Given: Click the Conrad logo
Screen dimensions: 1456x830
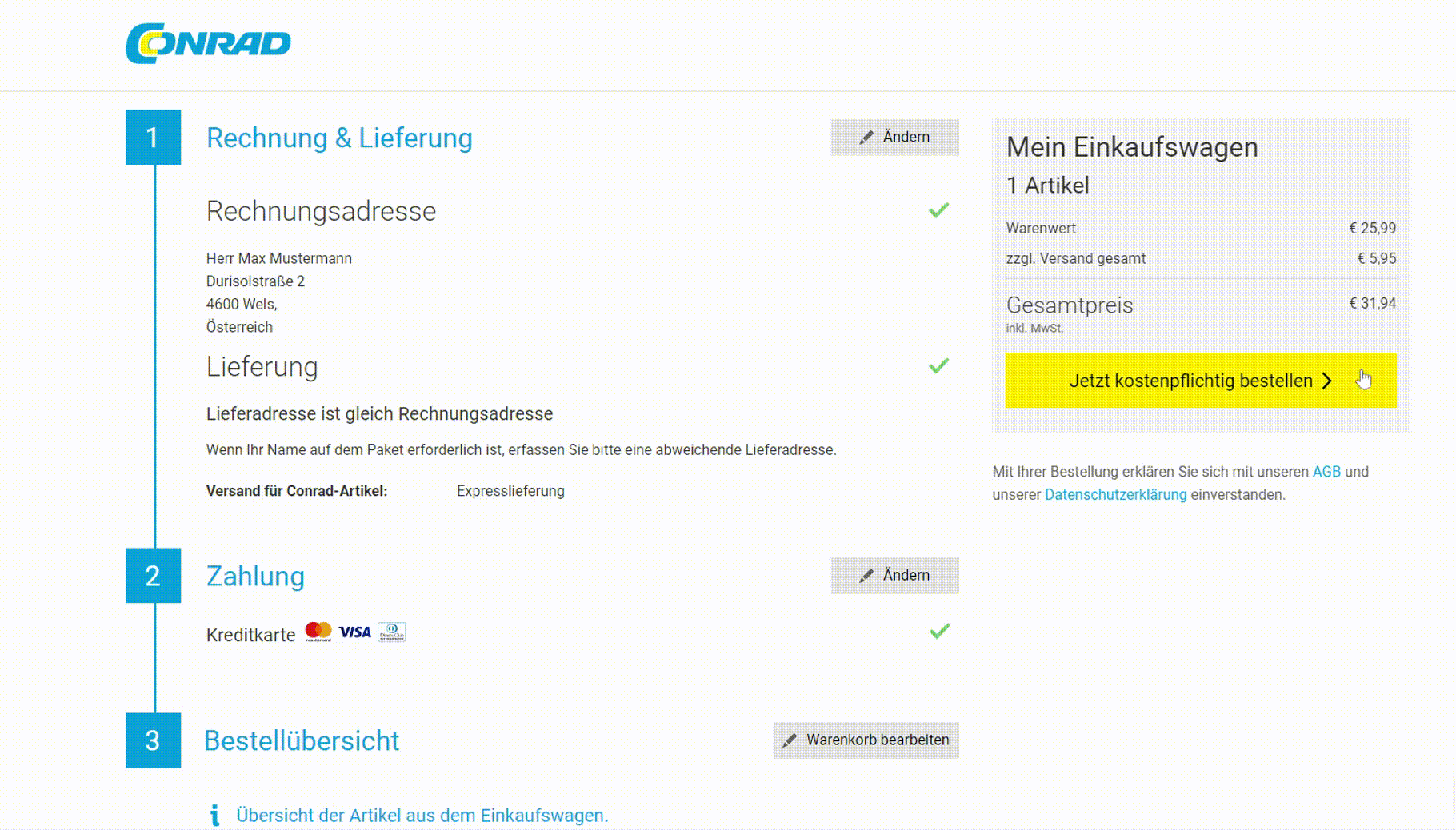Looking at the screenshot, I should (x=208, y=43).
